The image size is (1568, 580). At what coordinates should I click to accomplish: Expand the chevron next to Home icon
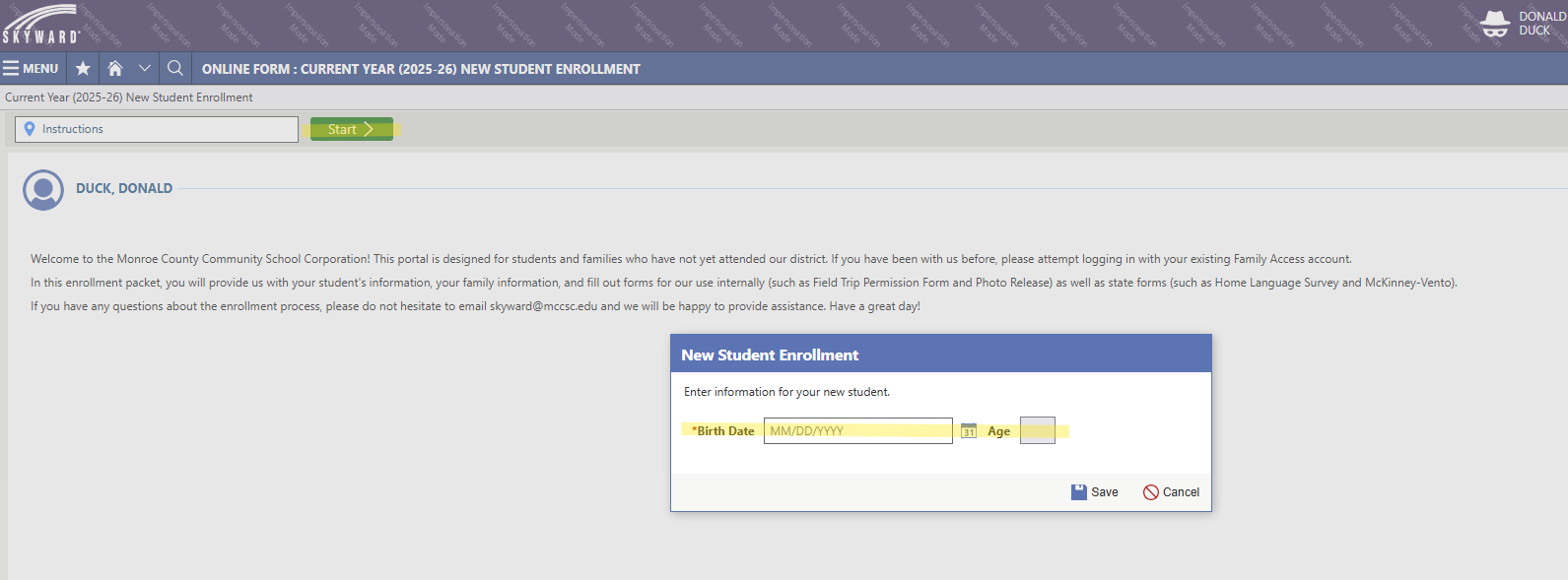145,69
